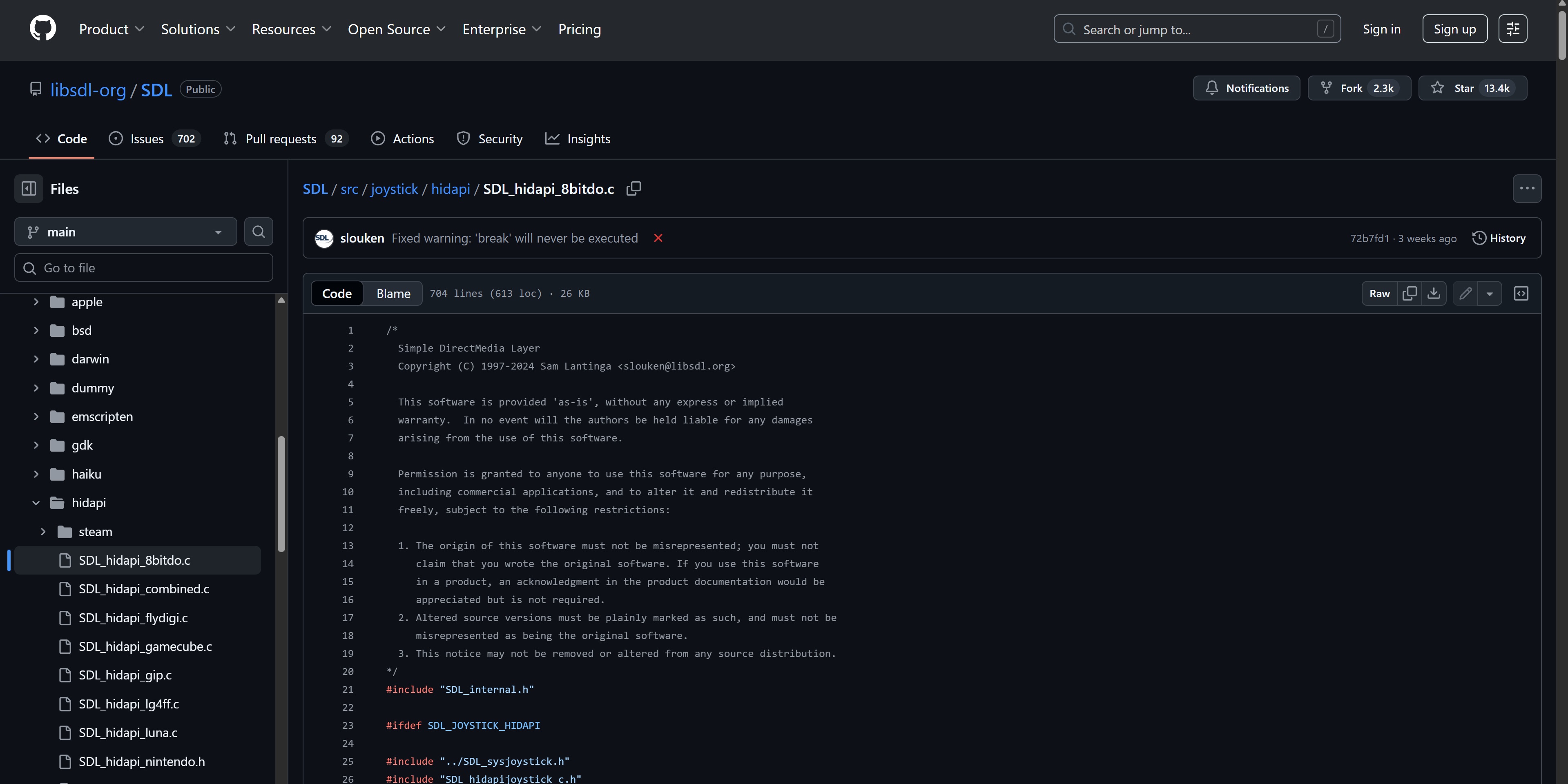Click the failed status X icon
This screenshot has height=784, width=1568.
658,238
